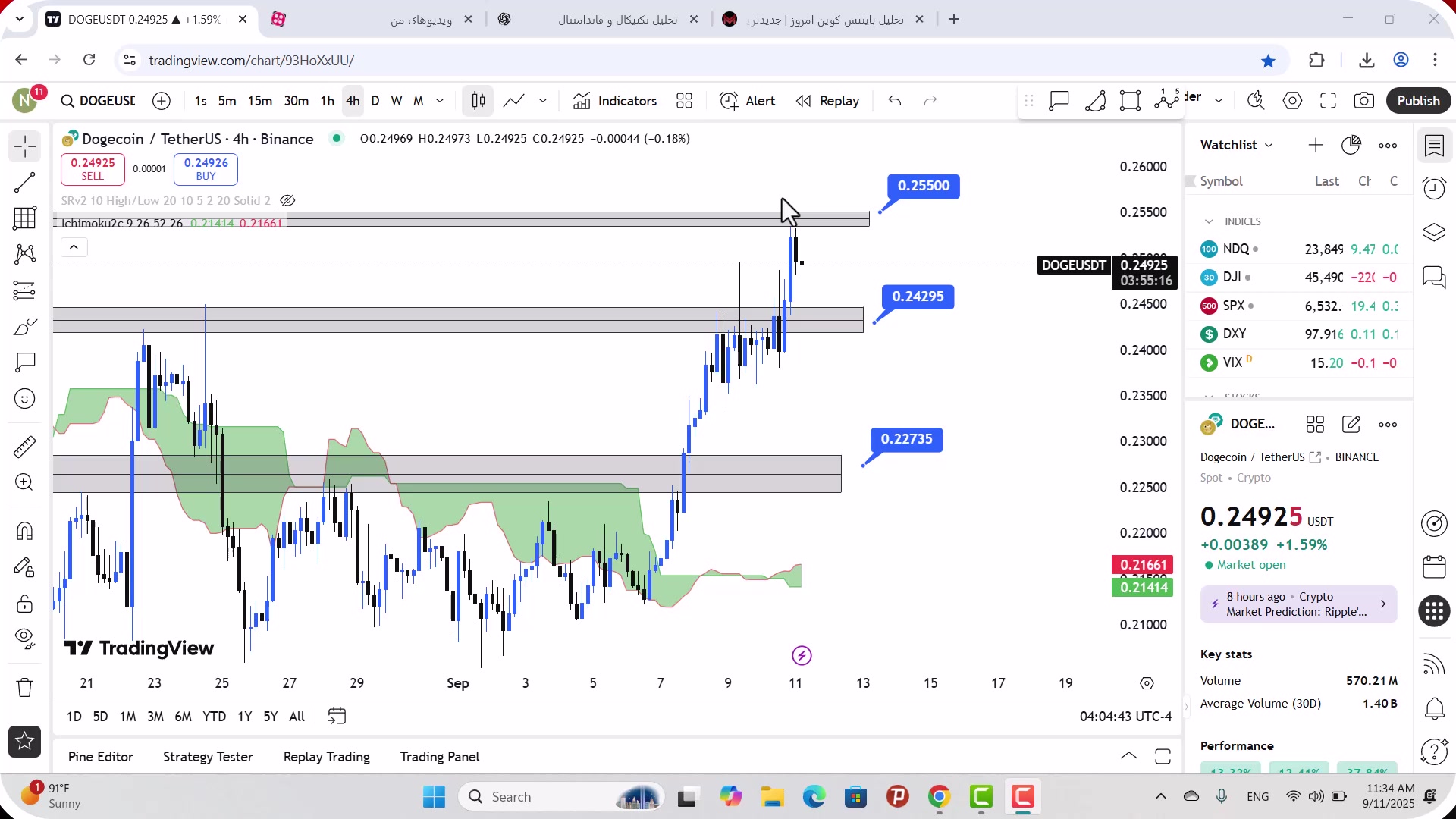Select the 15m timeframe
1456x819 pixels.
point(260,101)
